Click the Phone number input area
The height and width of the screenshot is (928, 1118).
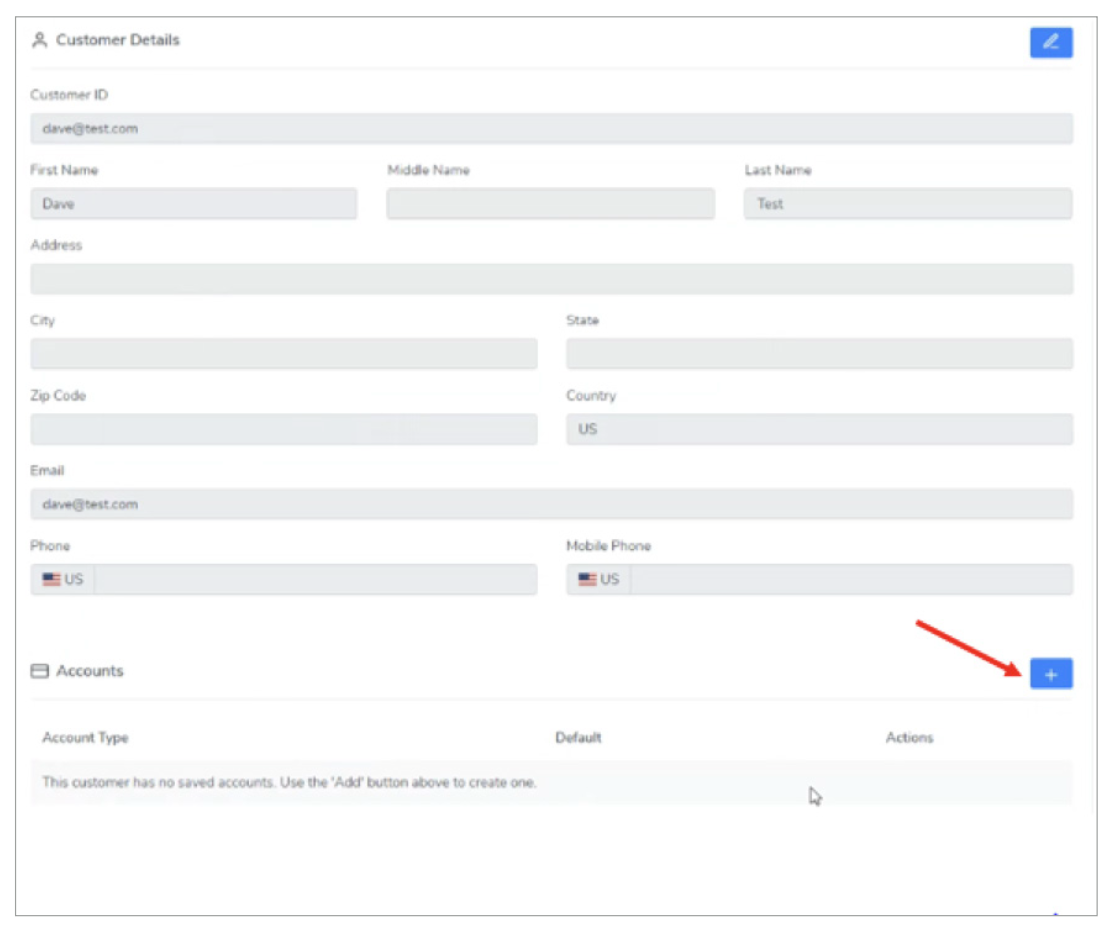pyautogui.click(x=315, y=580)
